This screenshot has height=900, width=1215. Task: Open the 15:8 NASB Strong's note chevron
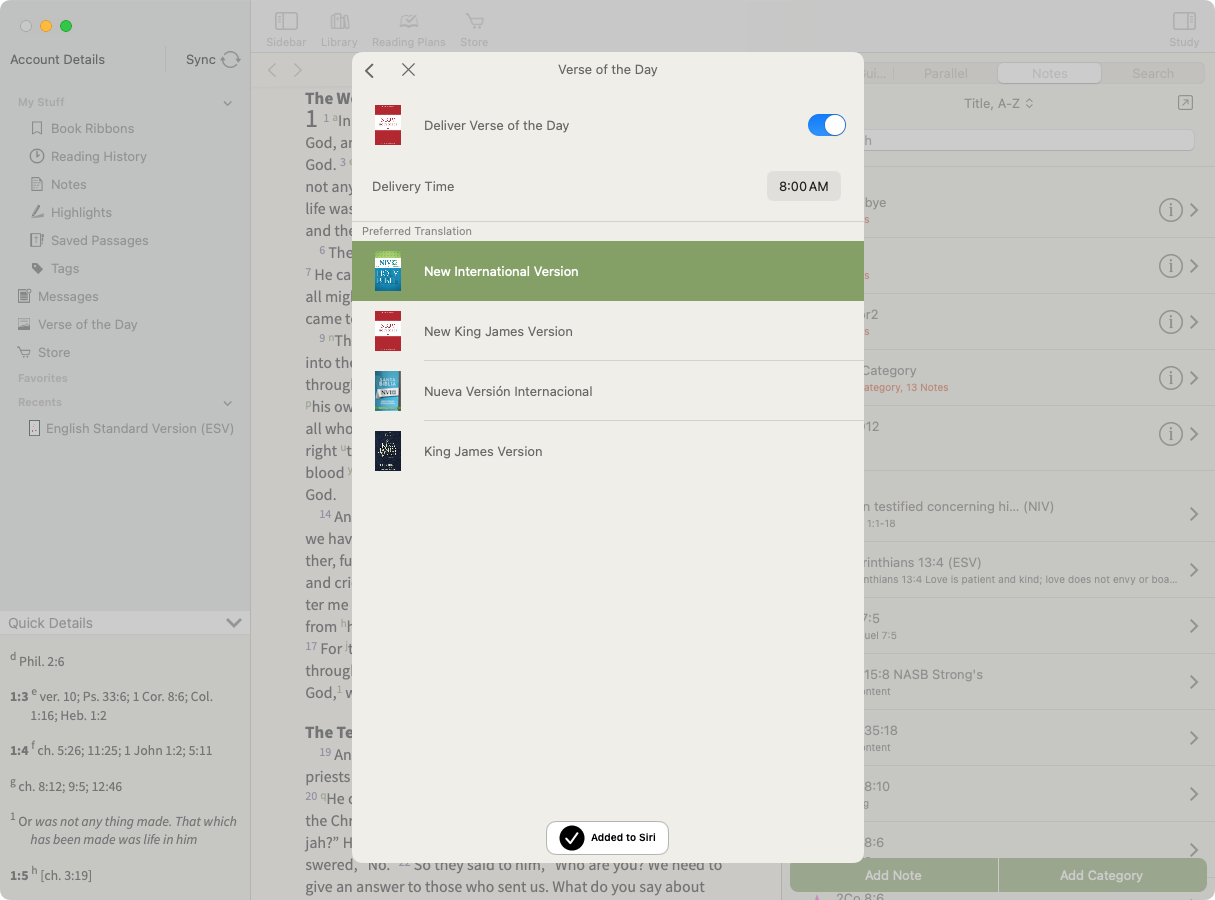click(x=1194, y=682)
